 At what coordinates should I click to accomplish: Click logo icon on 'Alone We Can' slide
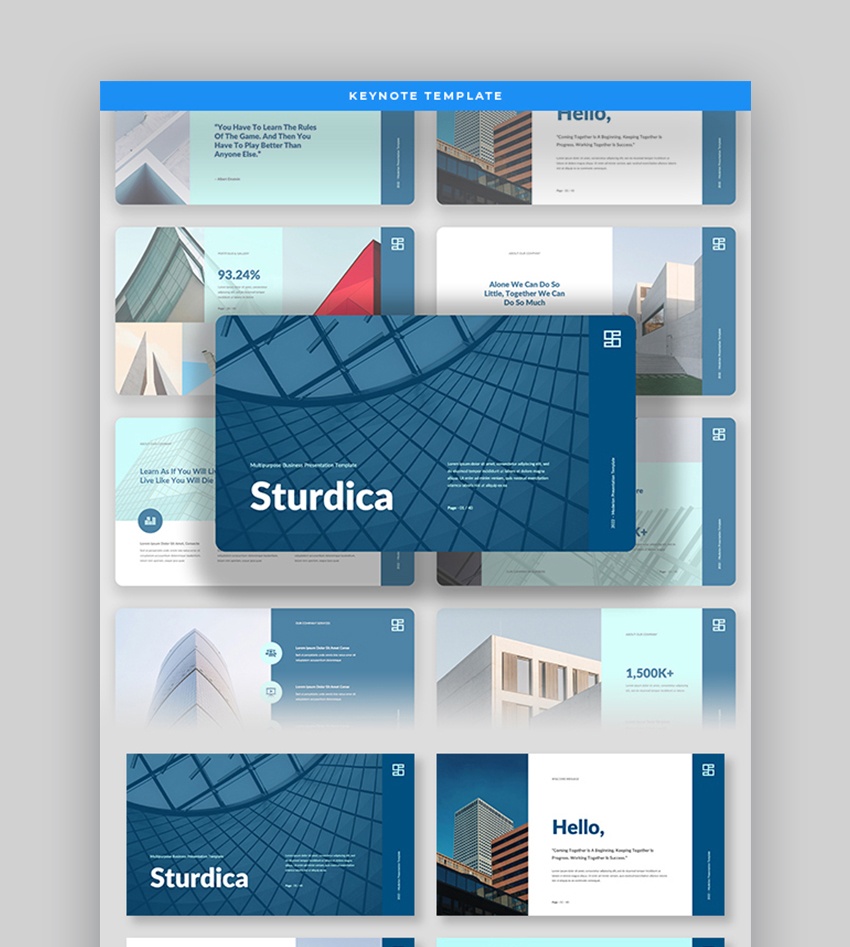pyautogui.click(x=719, y=244)
